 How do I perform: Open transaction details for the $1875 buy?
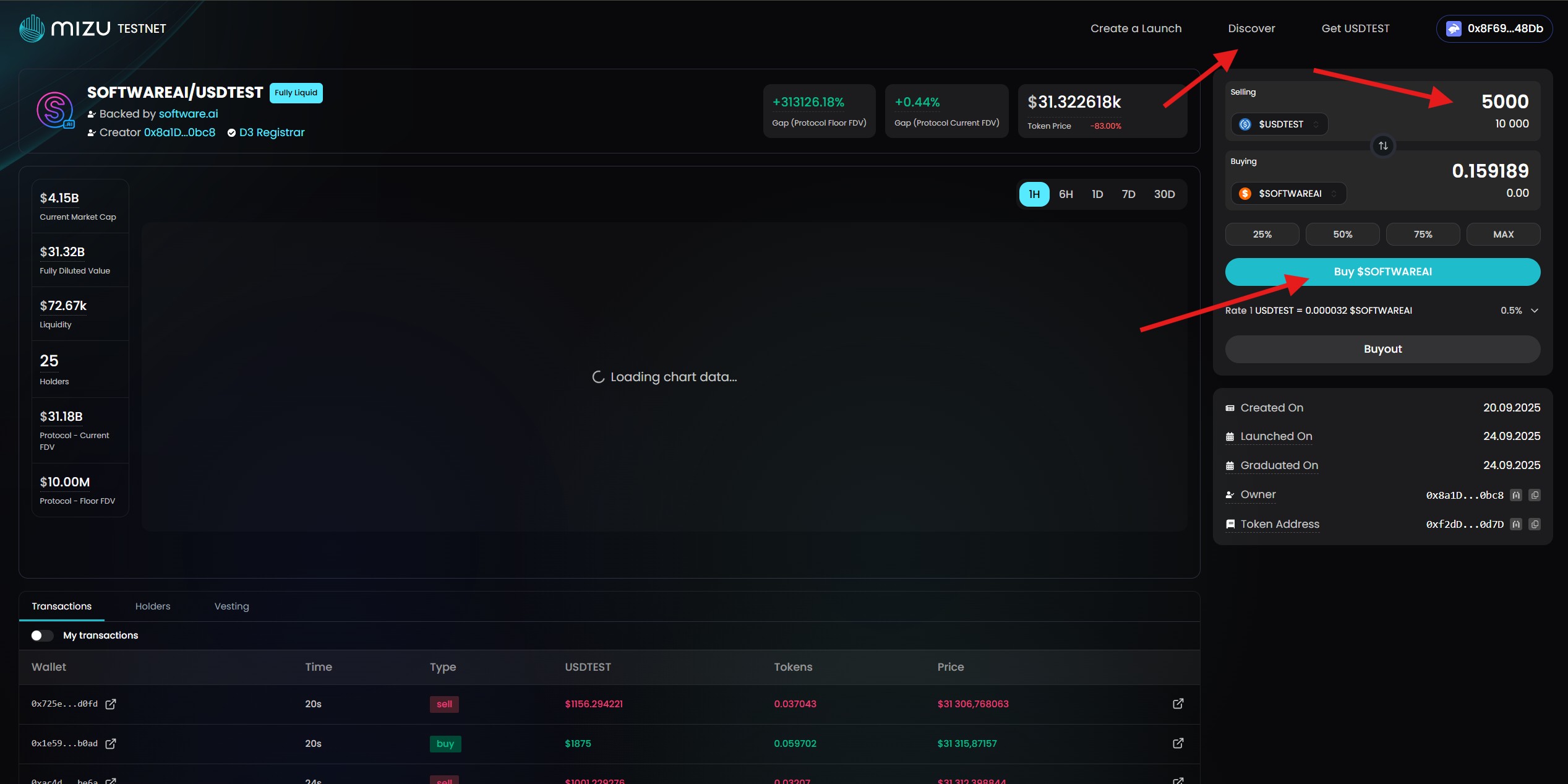(1178, 743)
